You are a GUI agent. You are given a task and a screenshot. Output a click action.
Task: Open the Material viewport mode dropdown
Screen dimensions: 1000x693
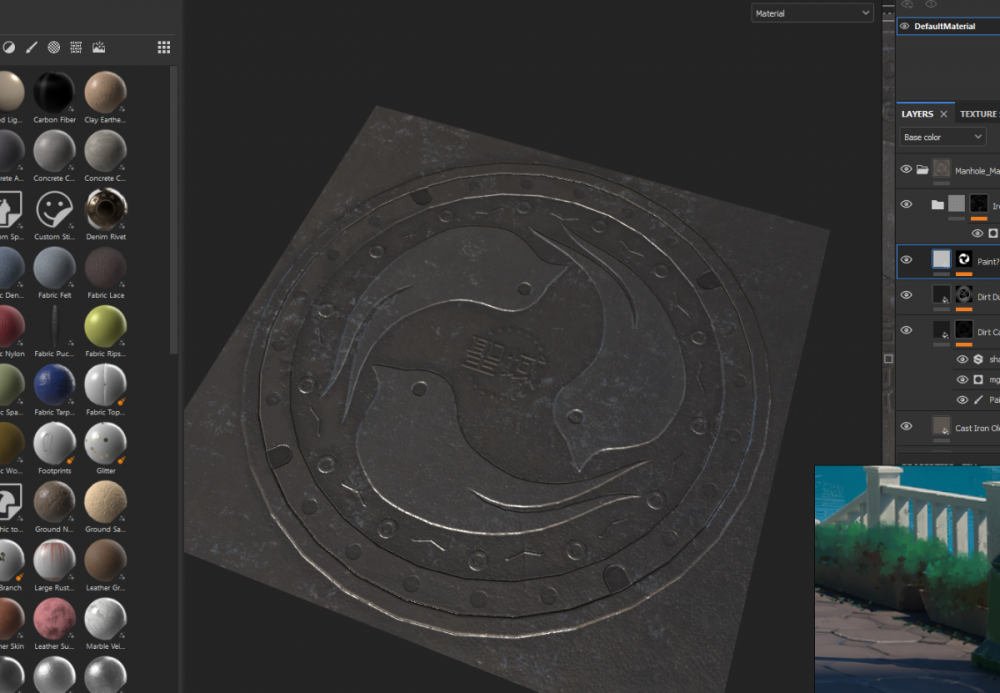click(812, 13)
